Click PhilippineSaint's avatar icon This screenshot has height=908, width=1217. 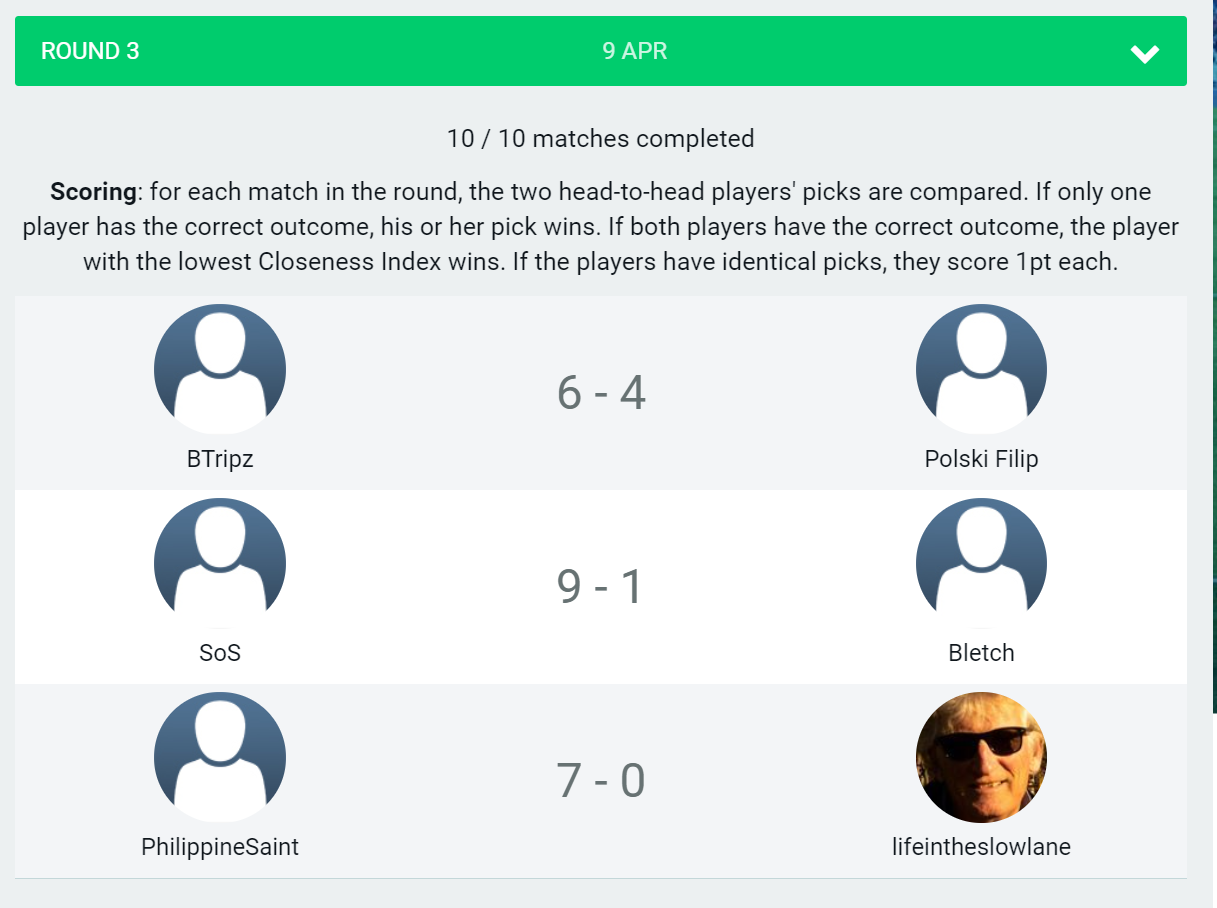point(220,757)
